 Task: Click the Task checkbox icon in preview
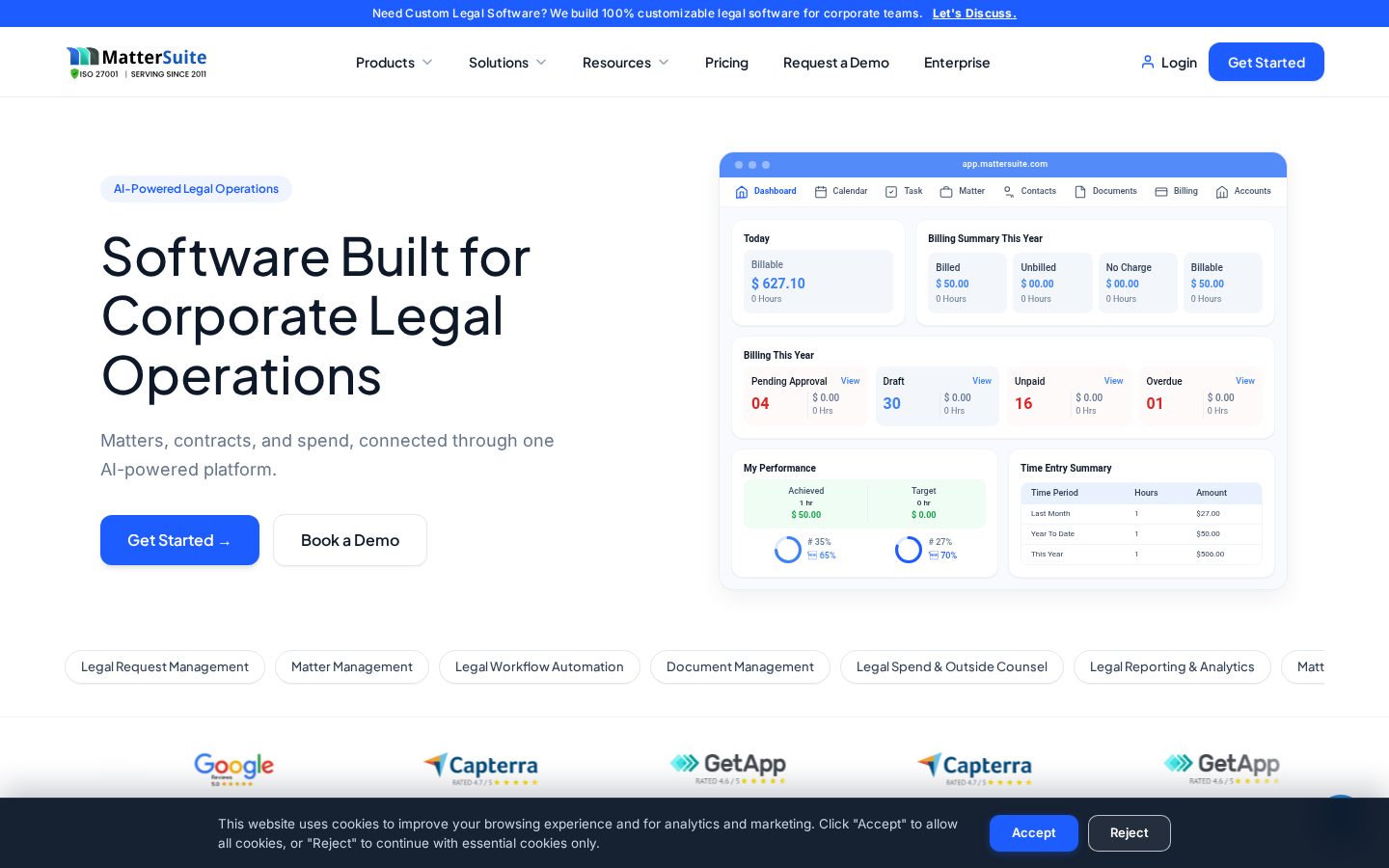pyautogui.click(x=891, y=192)
